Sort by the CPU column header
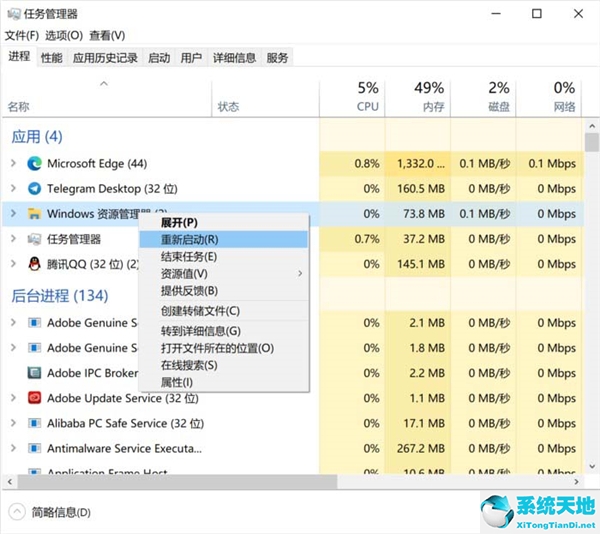This screenshot has height=534, width=600. [352, 98]
